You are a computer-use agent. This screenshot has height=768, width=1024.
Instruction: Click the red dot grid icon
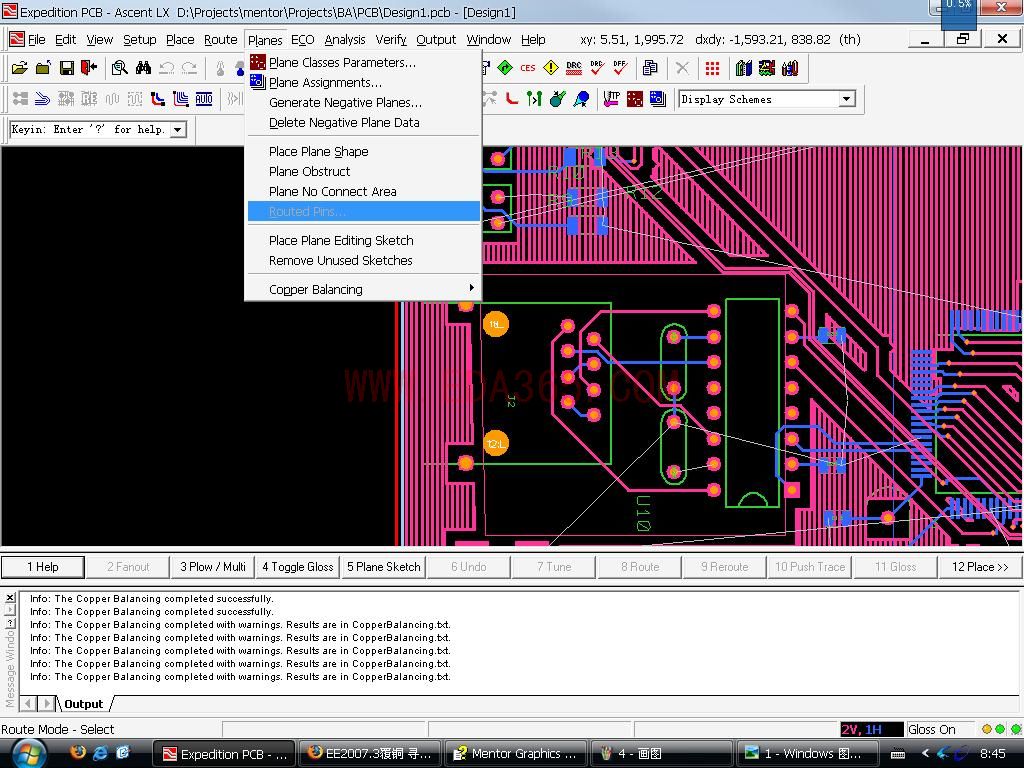click(x=712, y=68)
